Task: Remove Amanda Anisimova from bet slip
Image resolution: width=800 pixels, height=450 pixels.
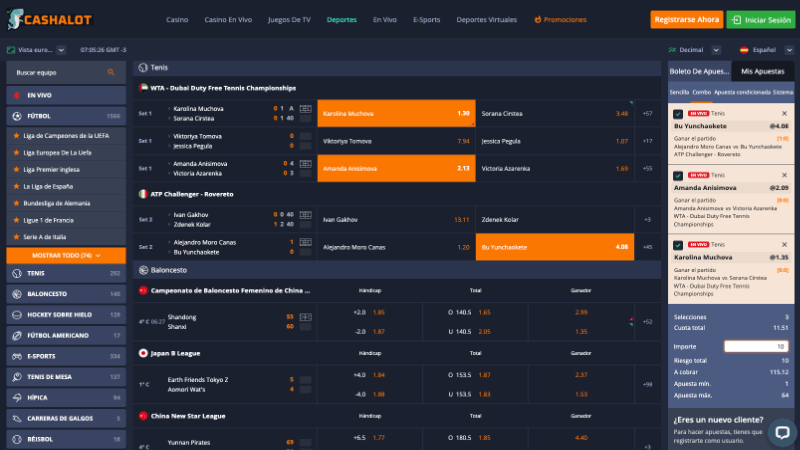Action: (x=784, y=175)
